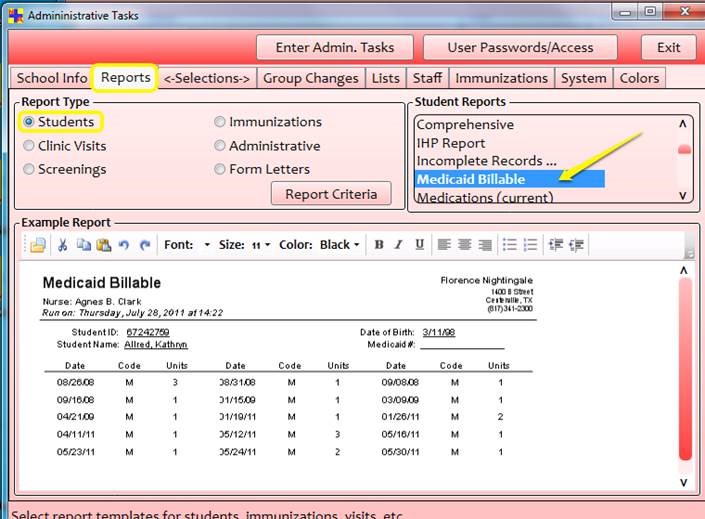The width and height of the screenshot is (705, 519).
Task: Click the Redo arrow icon
Action: 145,245
